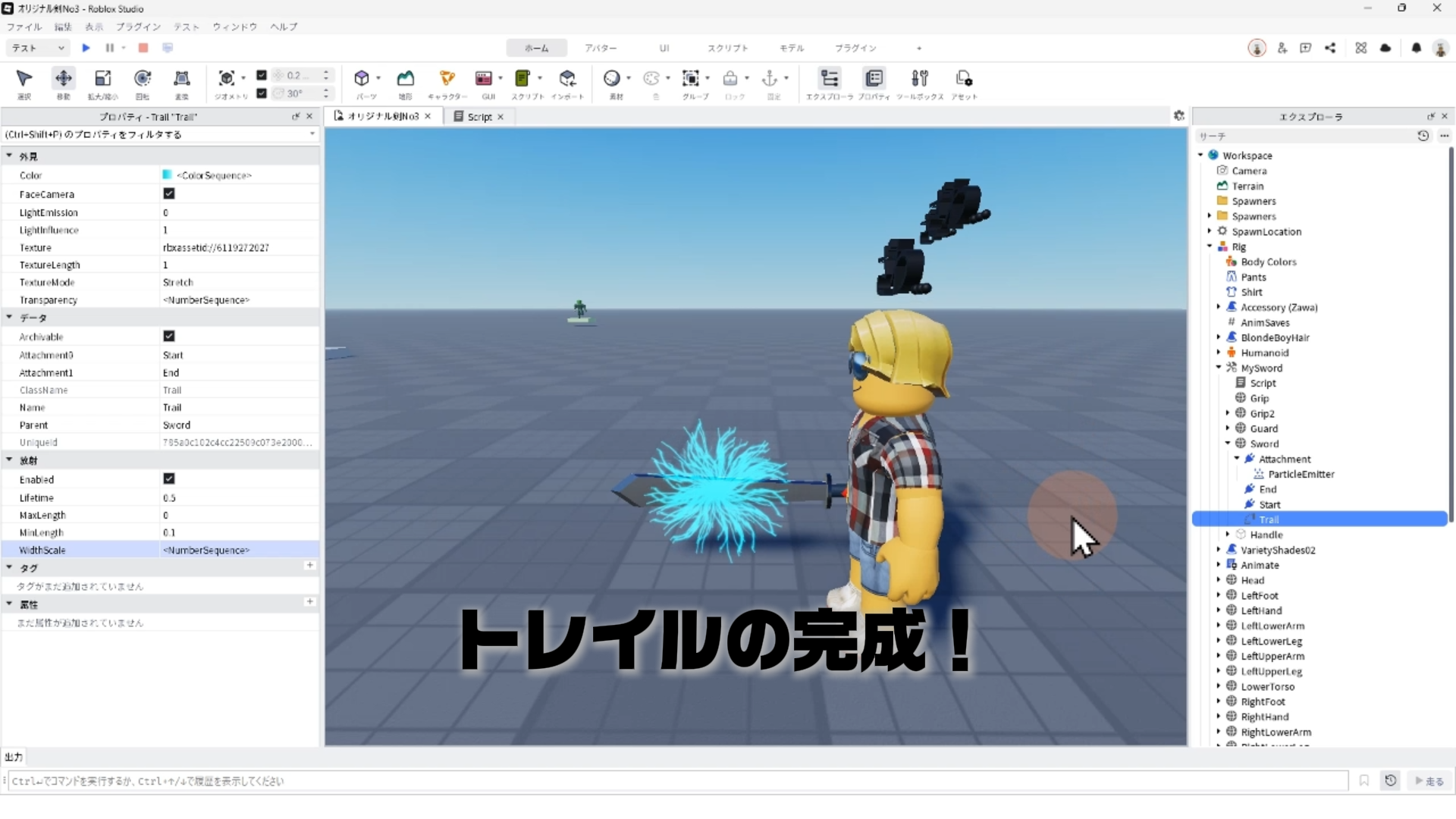1456x819 pixels.
Task: Switch to the Script editor tab
Action: (479, 117)
